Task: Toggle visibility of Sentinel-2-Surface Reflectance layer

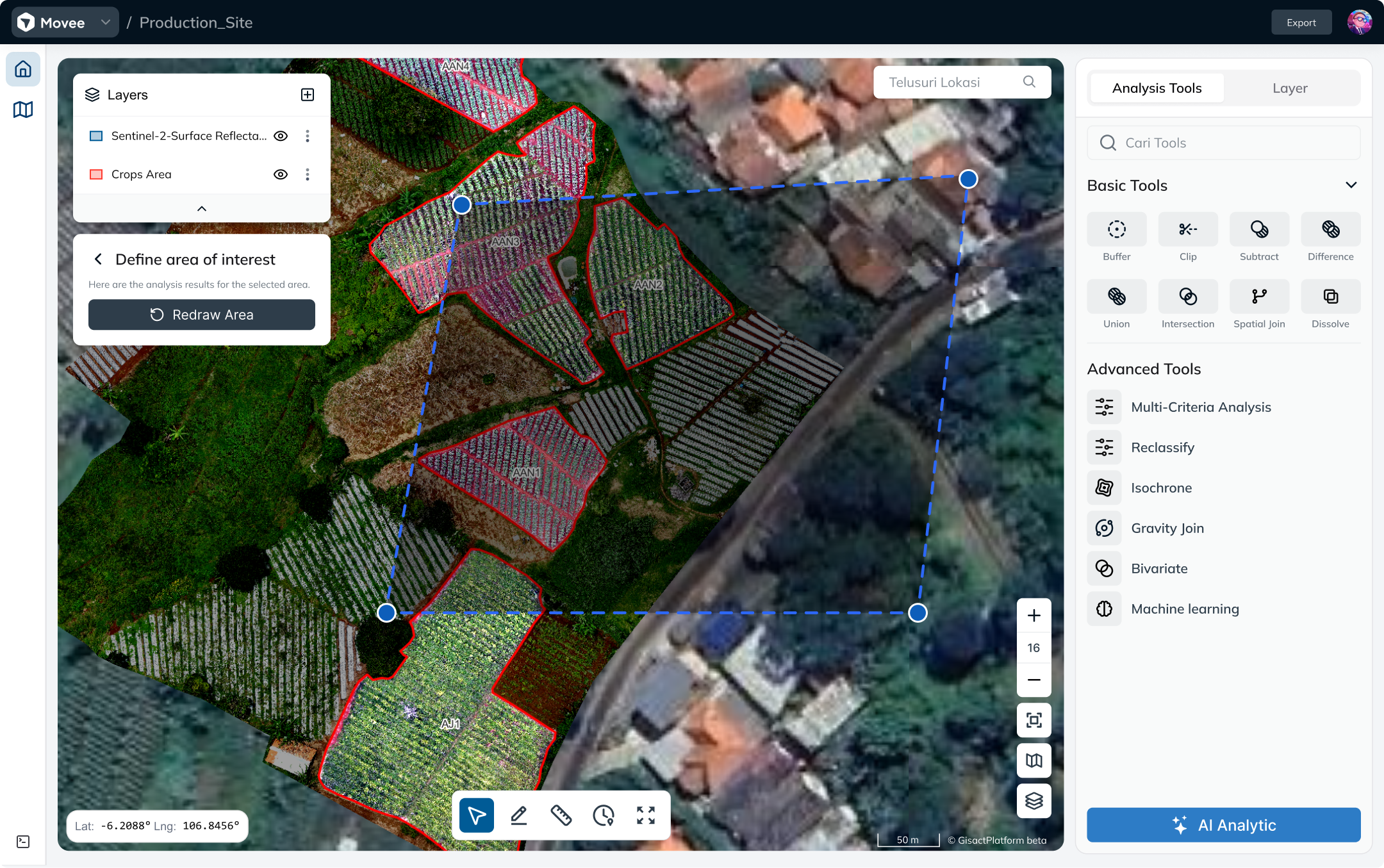Action: pos(281,135)
